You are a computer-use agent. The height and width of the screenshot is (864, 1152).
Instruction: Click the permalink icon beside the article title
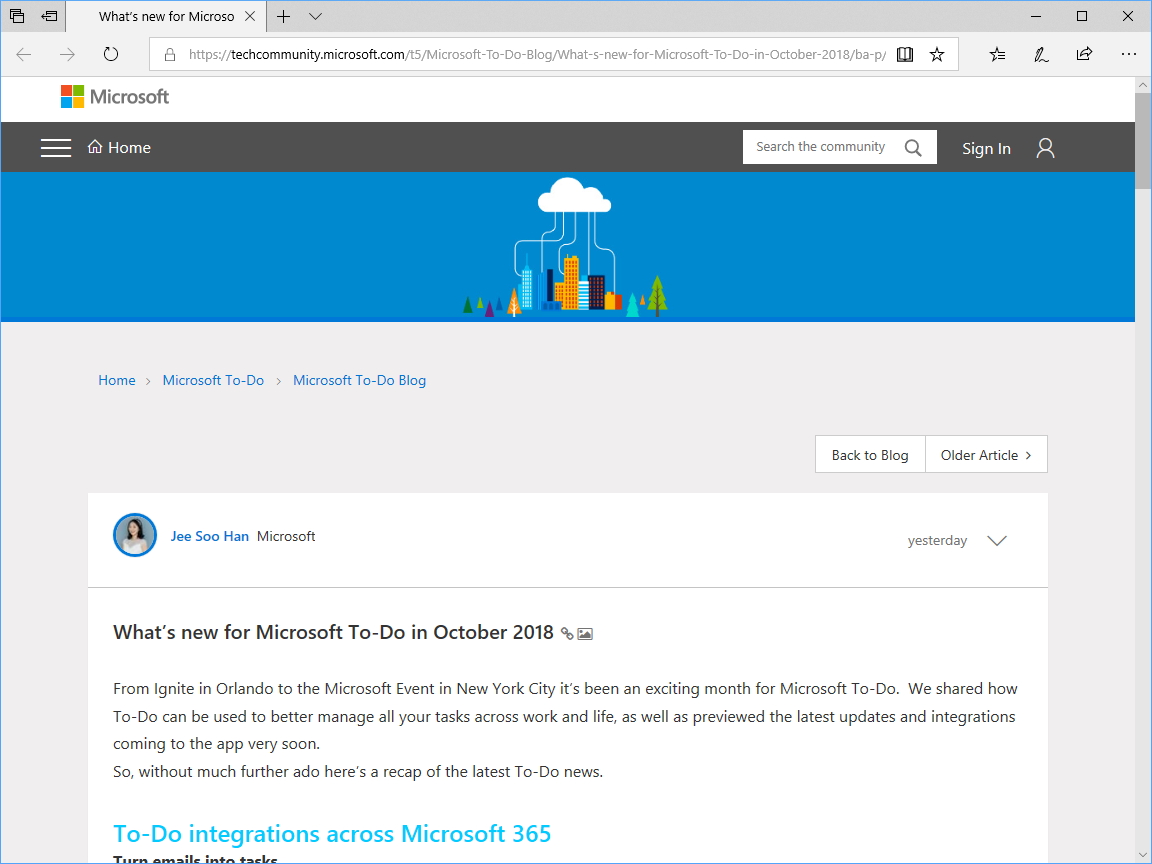pyautogui.click(x=567, y=633)
